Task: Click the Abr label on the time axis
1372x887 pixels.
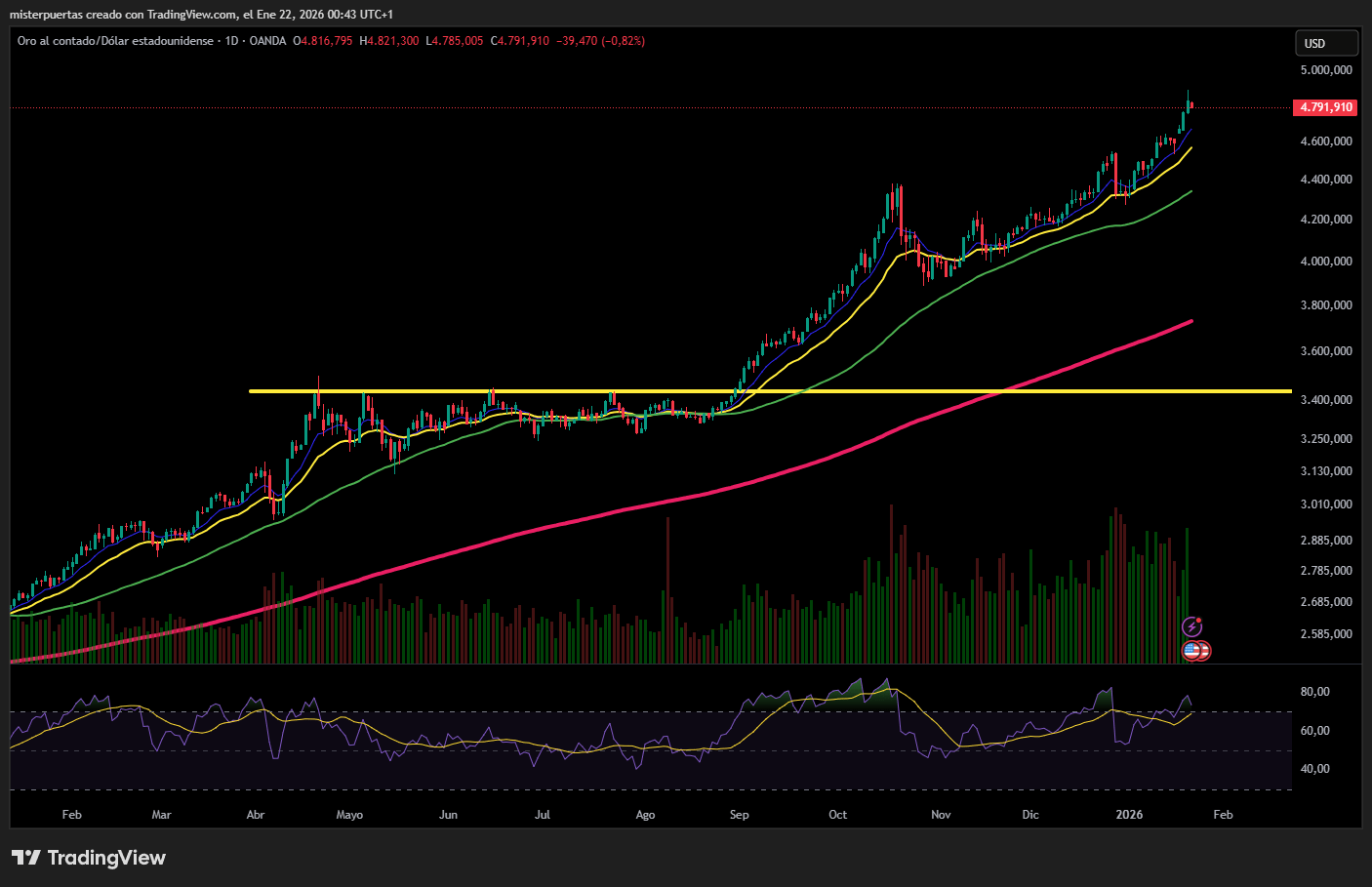Action: (256, 815)
